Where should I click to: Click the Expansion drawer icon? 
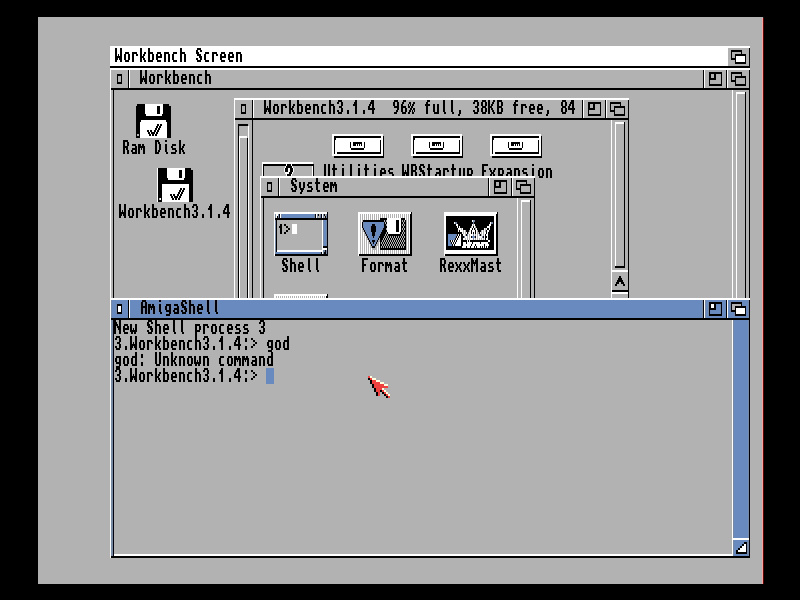coord(516,146)
